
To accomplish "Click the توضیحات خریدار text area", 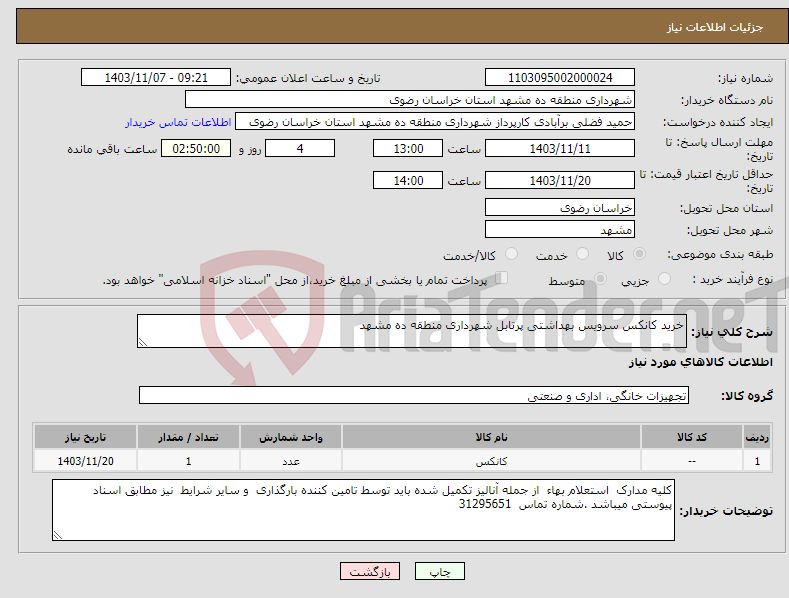I will 363,510.
